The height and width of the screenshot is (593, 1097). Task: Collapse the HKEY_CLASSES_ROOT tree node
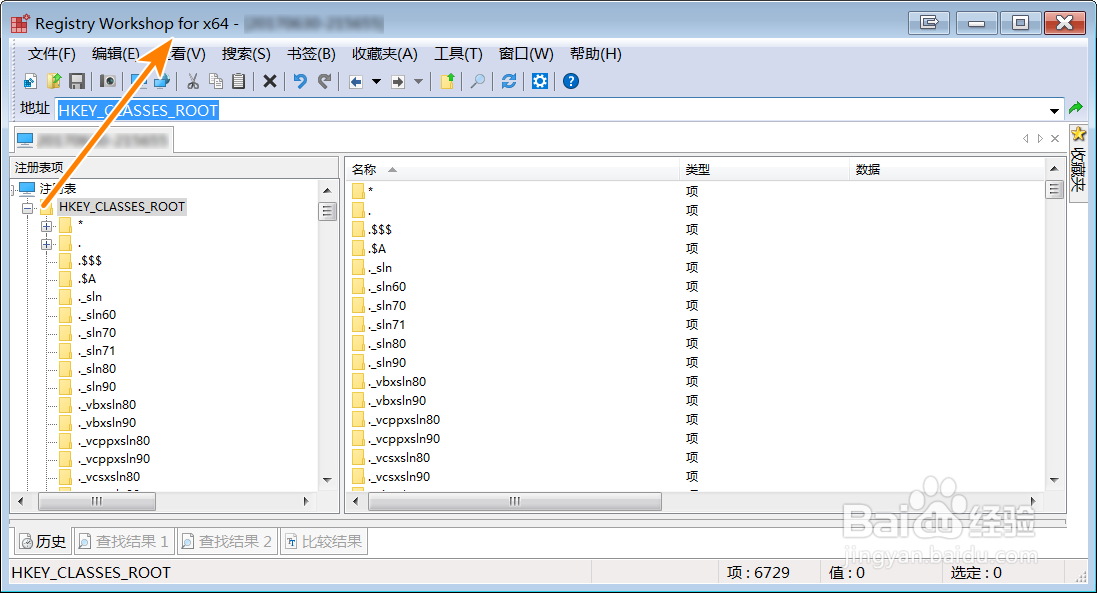(28, 208)
